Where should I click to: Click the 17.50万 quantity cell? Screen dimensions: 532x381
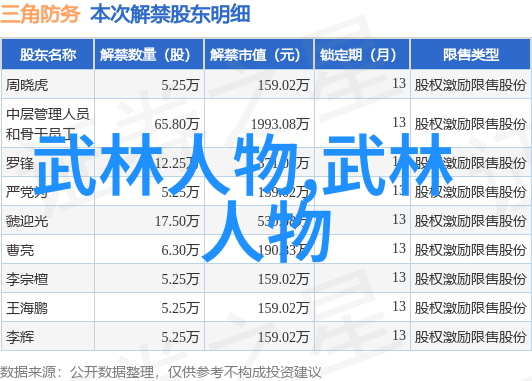click(149, 221)
